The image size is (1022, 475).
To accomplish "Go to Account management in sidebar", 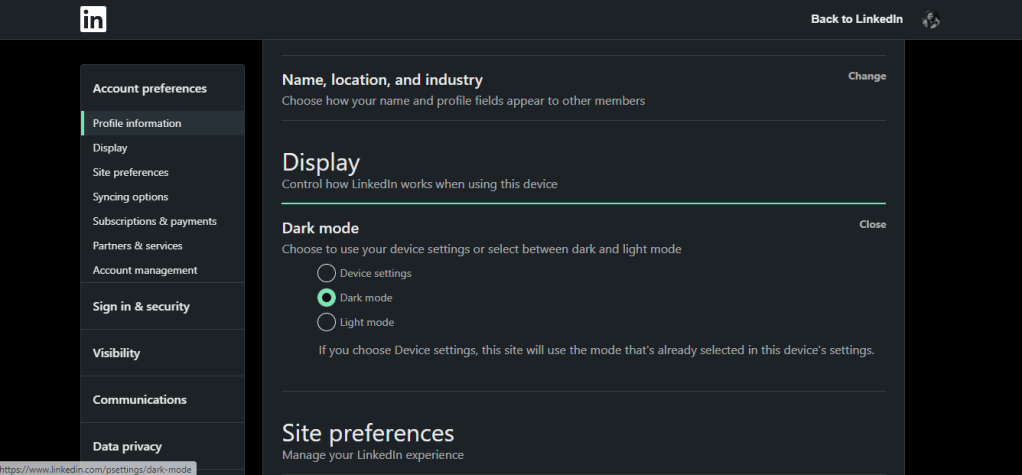I will tap(145, 270).
